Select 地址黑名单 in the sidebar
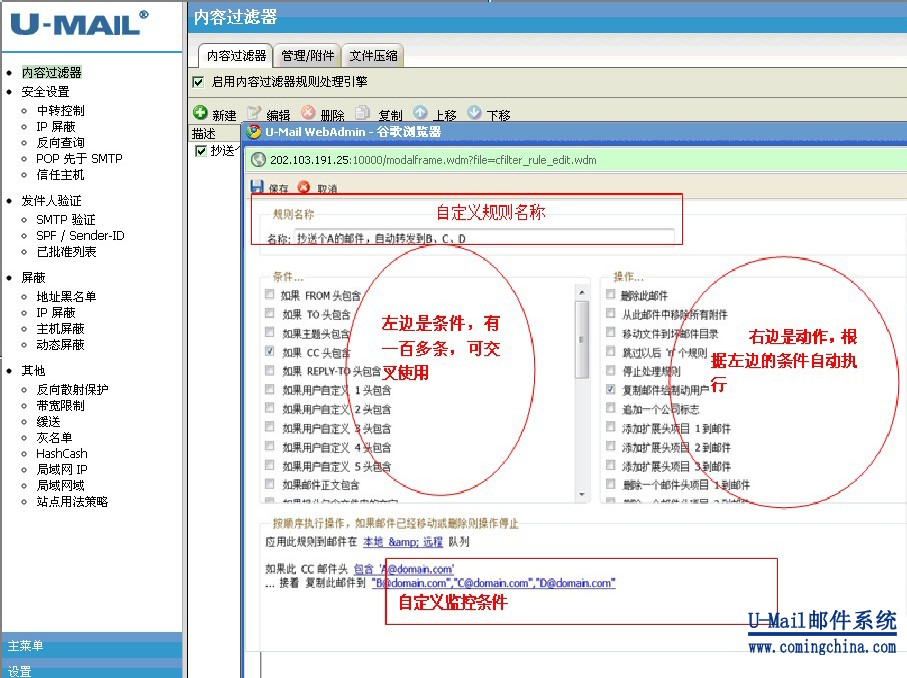Image resolution: width=907 pixels, height=678 pixels. (66, 297)
